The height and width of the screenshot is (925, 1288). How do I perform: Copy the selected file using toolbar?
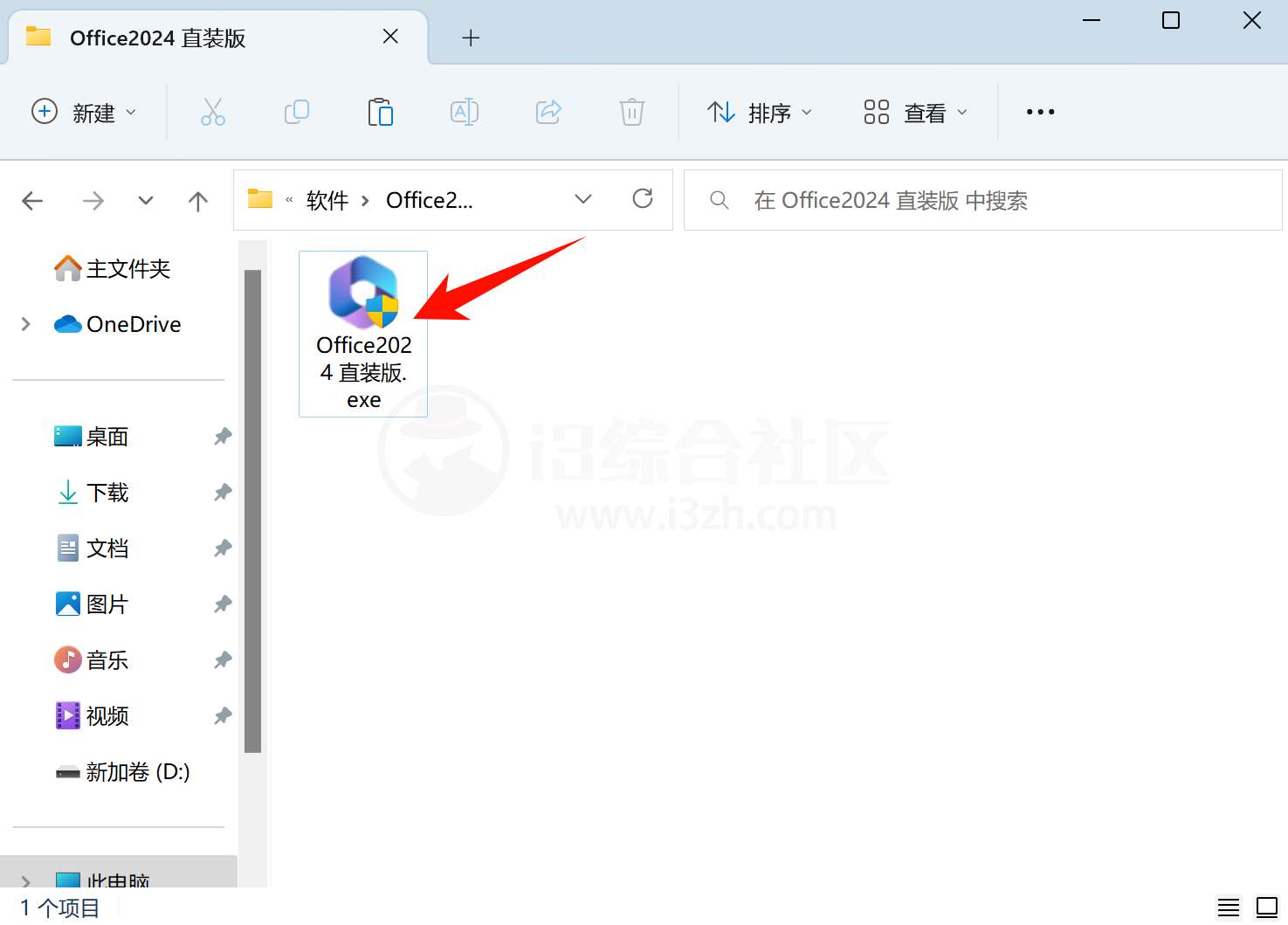[296, 112]
